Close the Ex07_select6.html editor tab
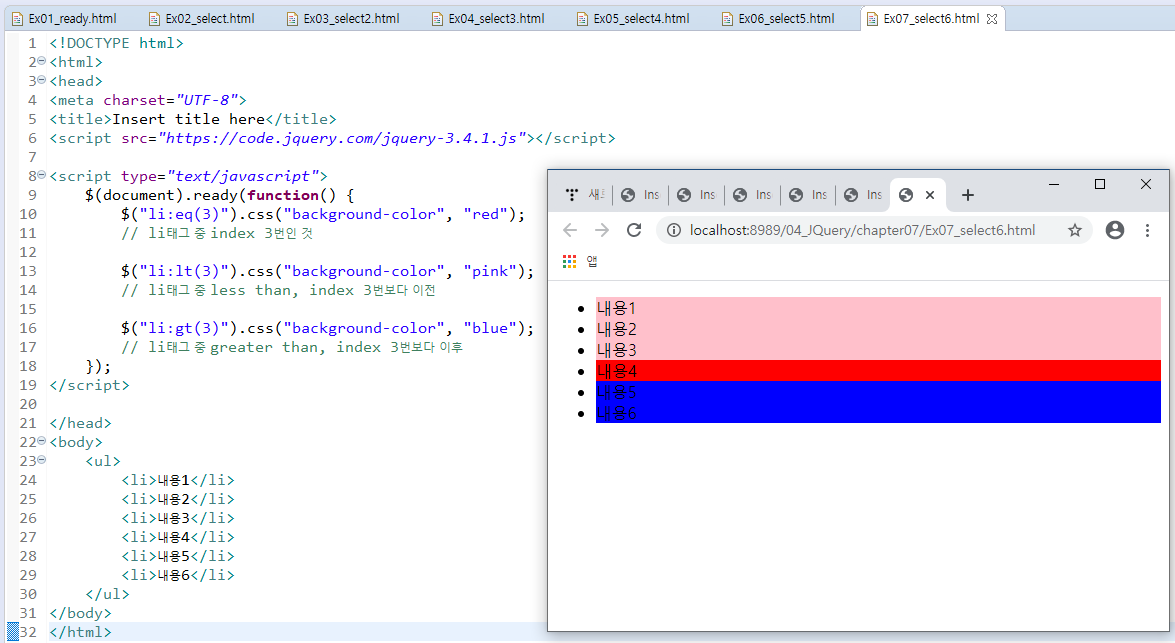This screenshot has height=643, width=1175. coord(992,19)
